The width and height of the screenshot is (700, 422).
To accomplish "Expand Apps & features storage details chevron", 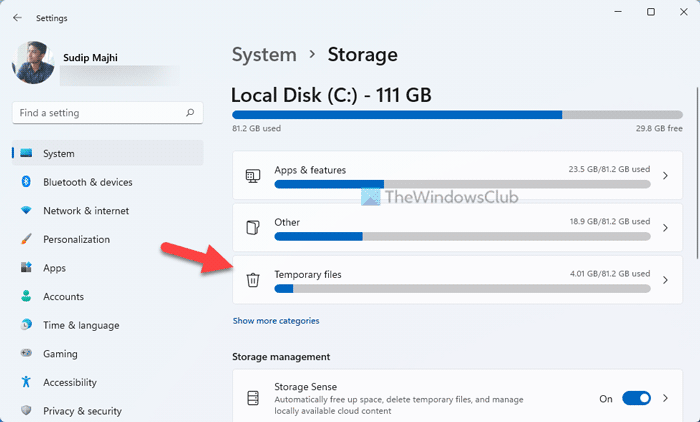I will click(666, 176).
